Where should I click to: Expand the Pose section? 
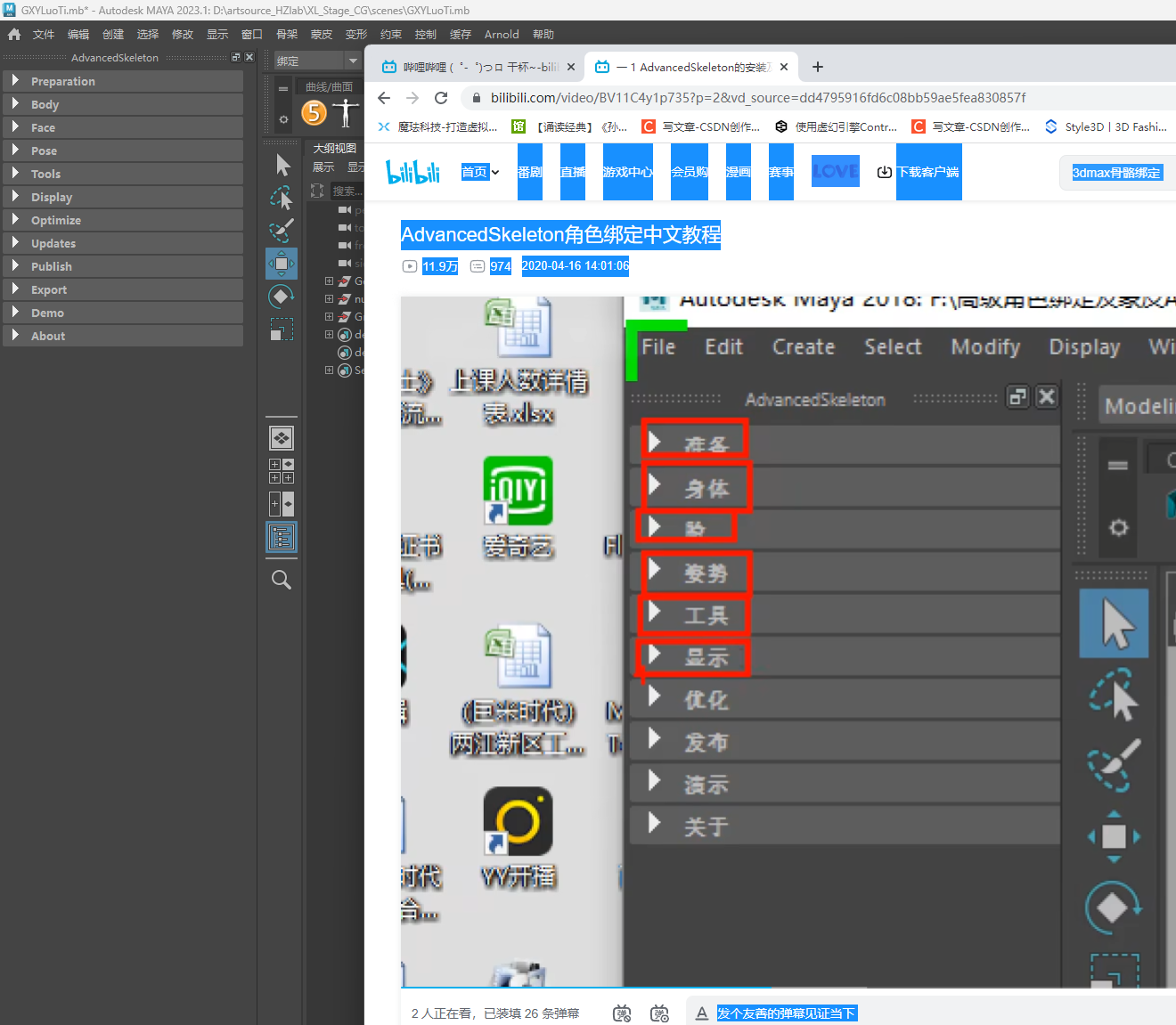click(123, 150)
